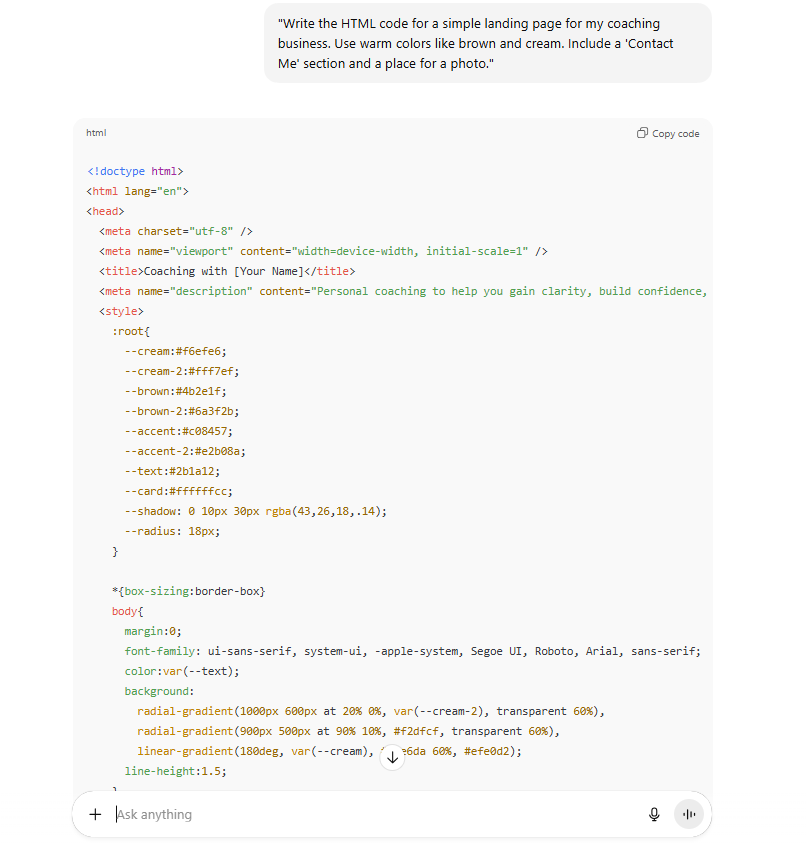Viewport: 806px width, 847px height.
Task: Click the meta viewport line
Action: [322, 251]
